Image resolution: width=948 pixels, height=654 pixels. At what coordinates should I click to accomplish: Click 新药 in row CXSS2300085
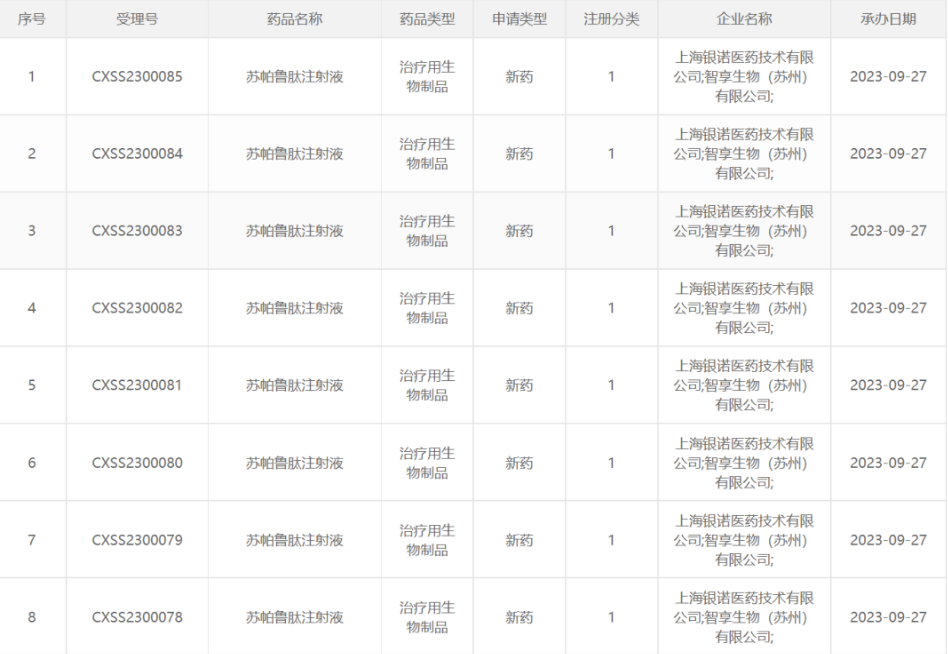pos(519,77)
